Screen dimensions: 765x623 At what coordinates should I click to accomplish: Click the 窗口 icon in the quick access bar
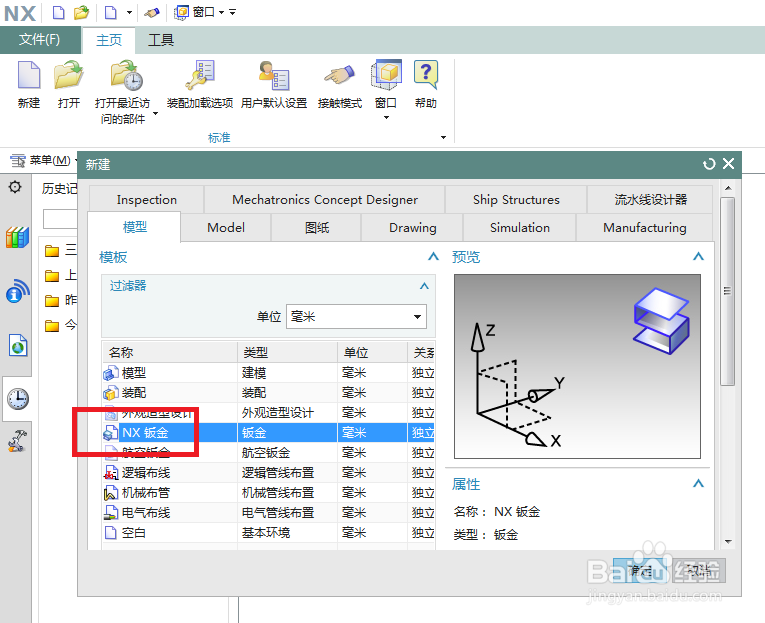181,12
